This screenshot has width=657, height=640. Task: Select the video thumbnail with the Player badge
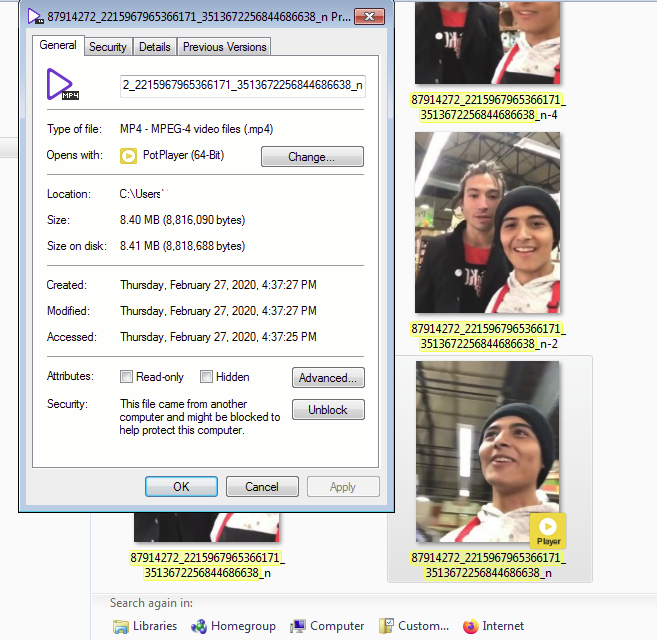tap(487, 451)
